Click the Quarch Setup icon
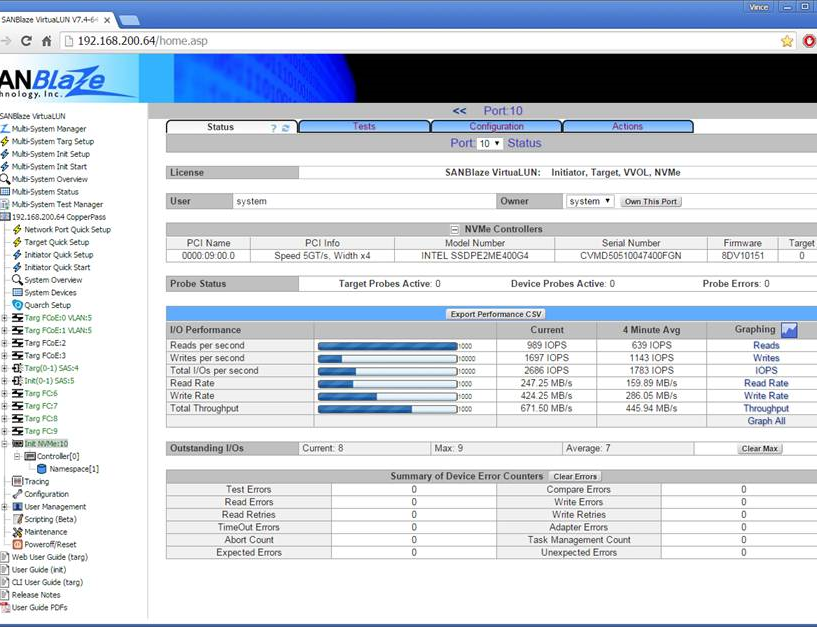The image size is (817, 628). [x=17, y=305]
